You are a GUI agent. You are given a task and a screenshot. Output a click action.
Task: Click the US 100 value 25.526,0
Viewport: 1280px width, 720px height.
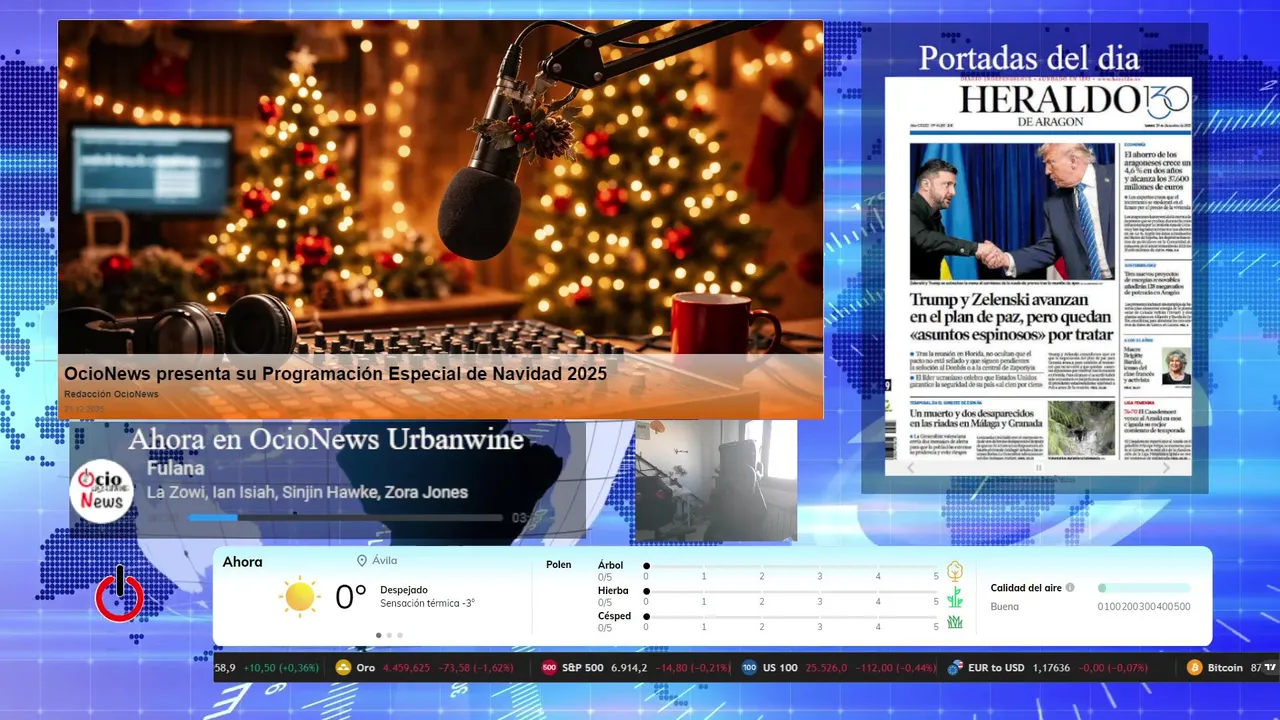pos(826,668)
